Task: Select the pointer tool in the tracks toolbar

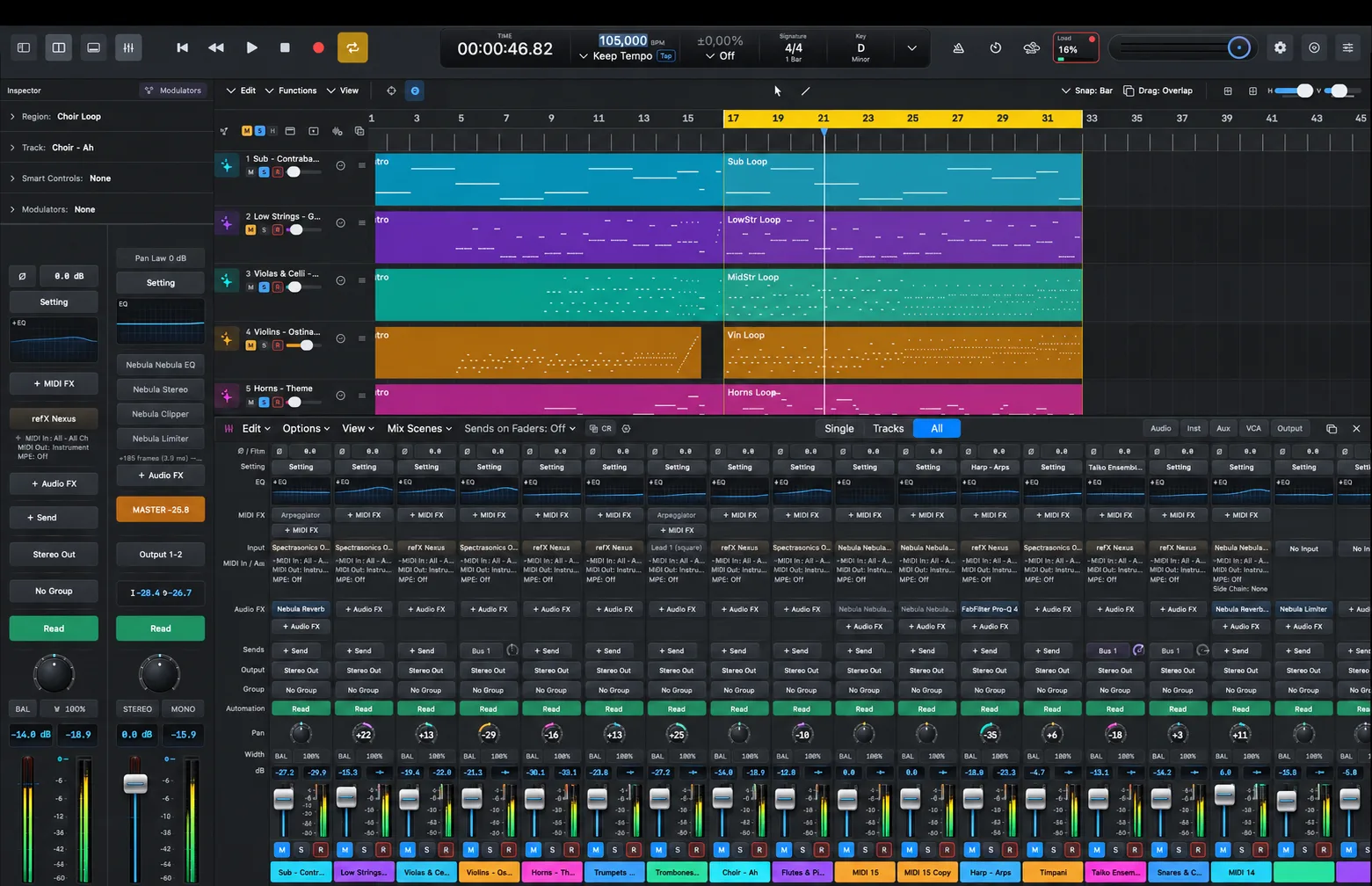Action: pyautogui.click(x=778, y=91)
